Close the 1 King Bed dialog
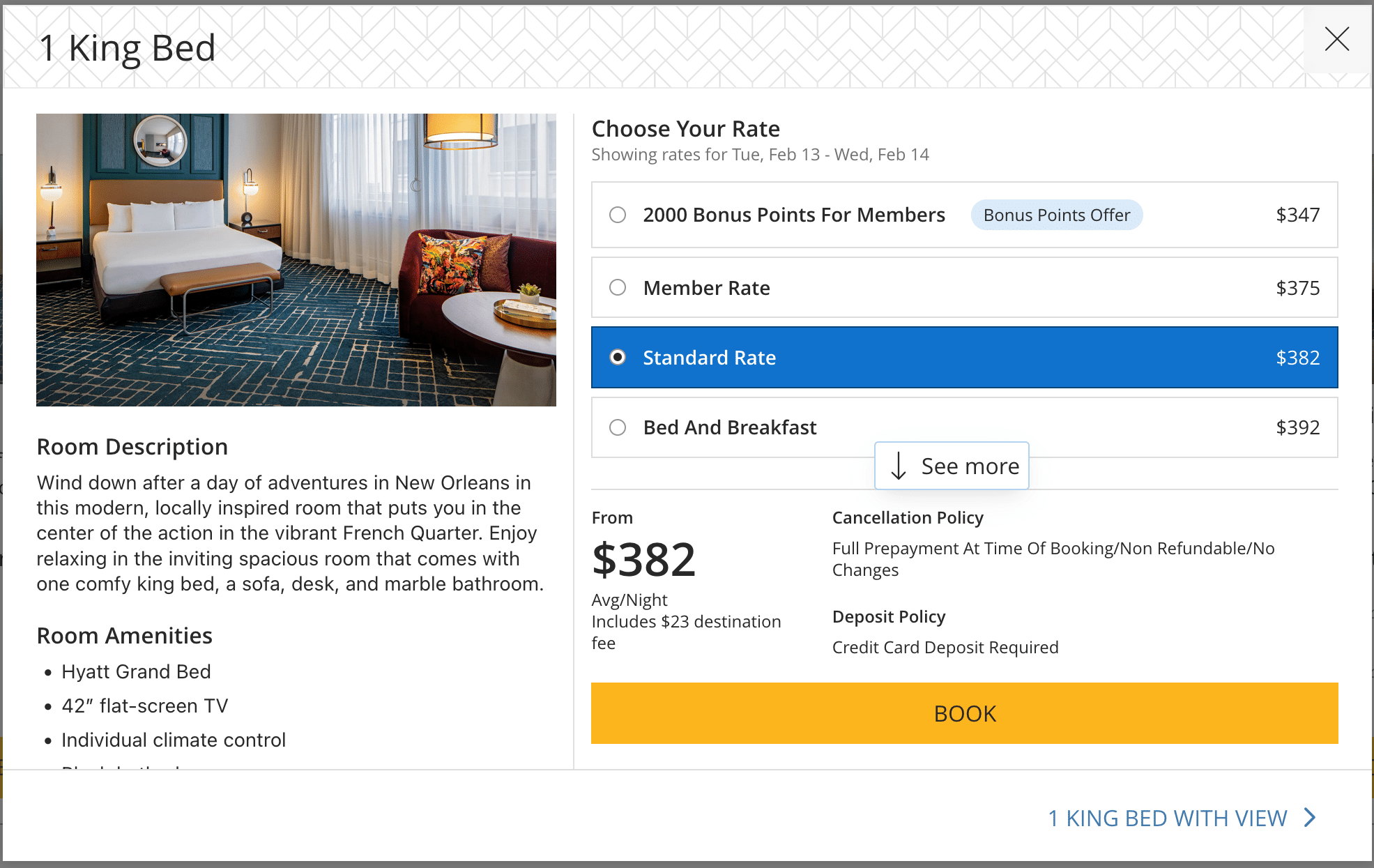Screen dimensions: 1374x868 (1336, 39)
